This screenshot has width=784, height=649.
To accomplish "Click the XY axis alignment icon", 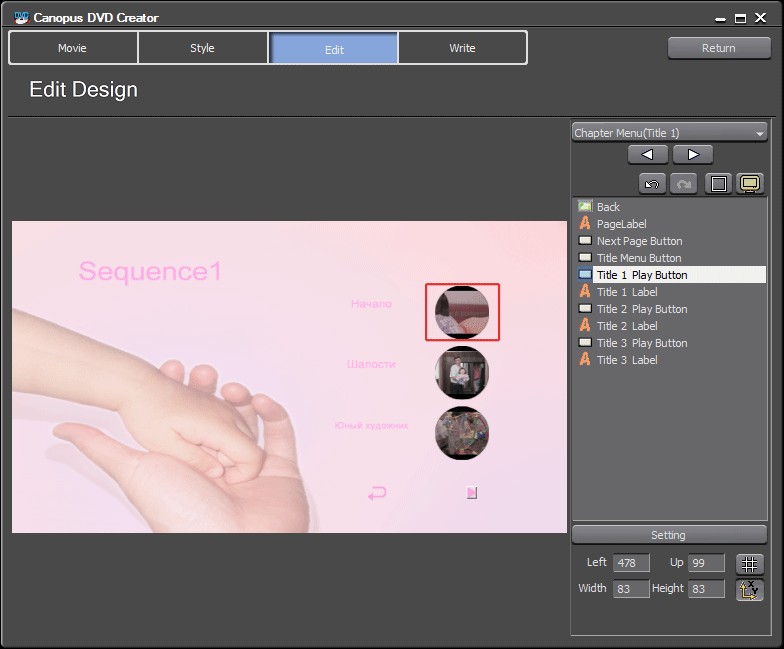I will [750, 590].
